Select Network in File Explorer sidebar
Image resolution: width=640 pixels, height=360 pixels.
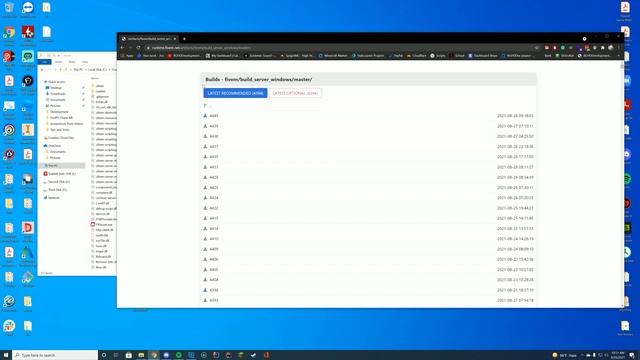pyautogui.click(x=52, y=198)
